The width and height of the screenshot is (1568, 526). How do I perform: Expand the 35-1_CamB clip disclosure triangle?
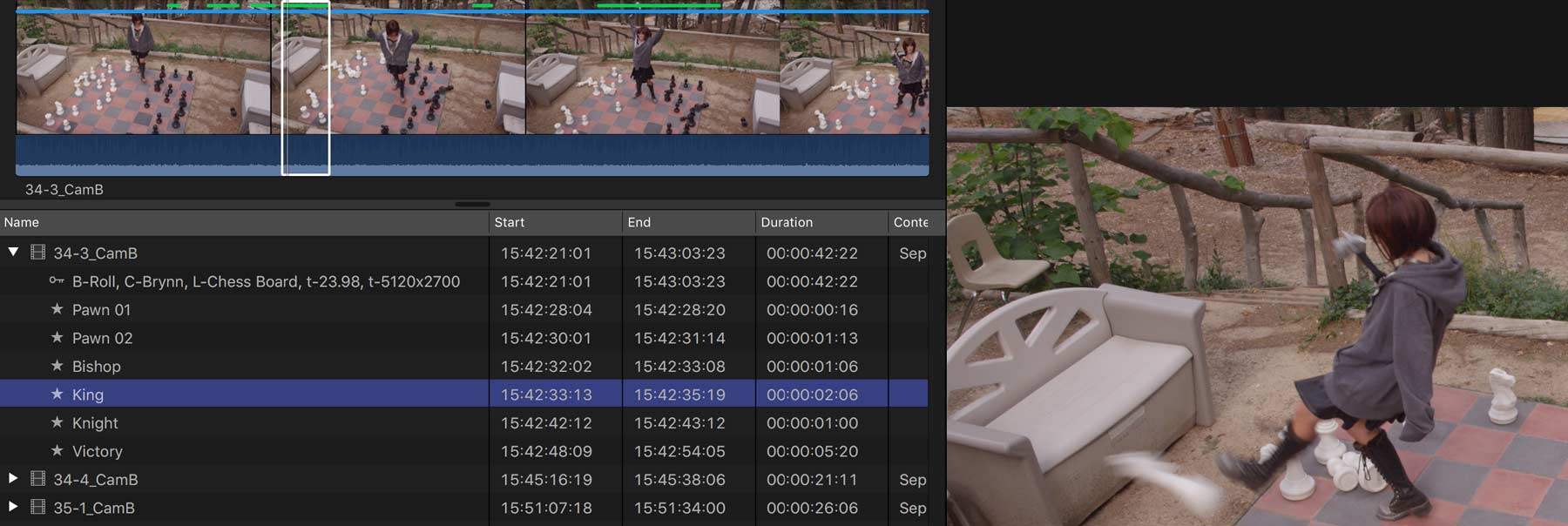click(13, 506)
